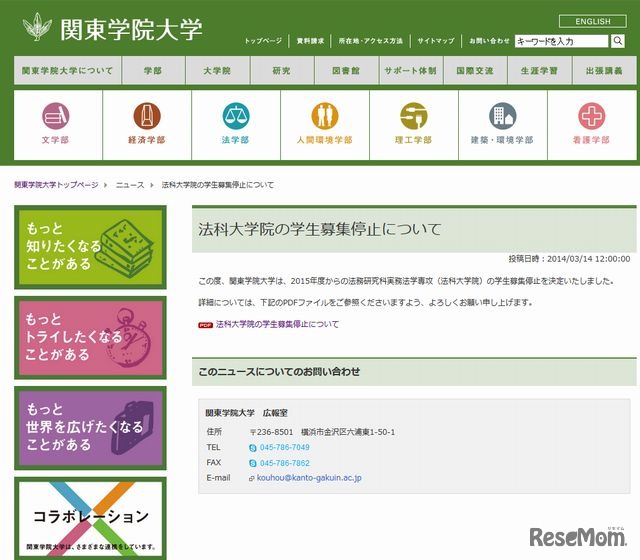Click the telephone number 045-786-7049
Screen dimensions: 640x560
[x=284, y=447]
